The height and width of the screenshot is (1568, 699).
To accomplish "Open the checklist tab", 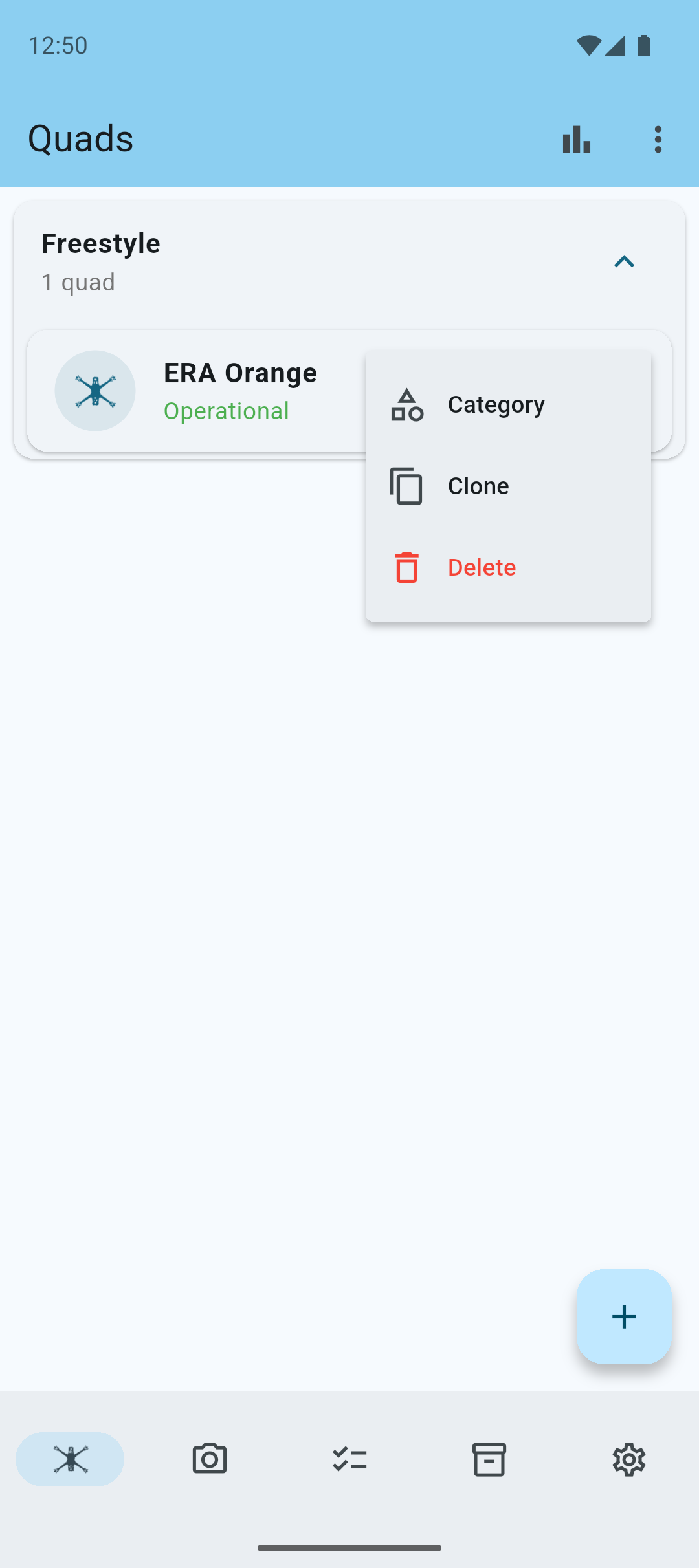I will (x=349, y=1459).
